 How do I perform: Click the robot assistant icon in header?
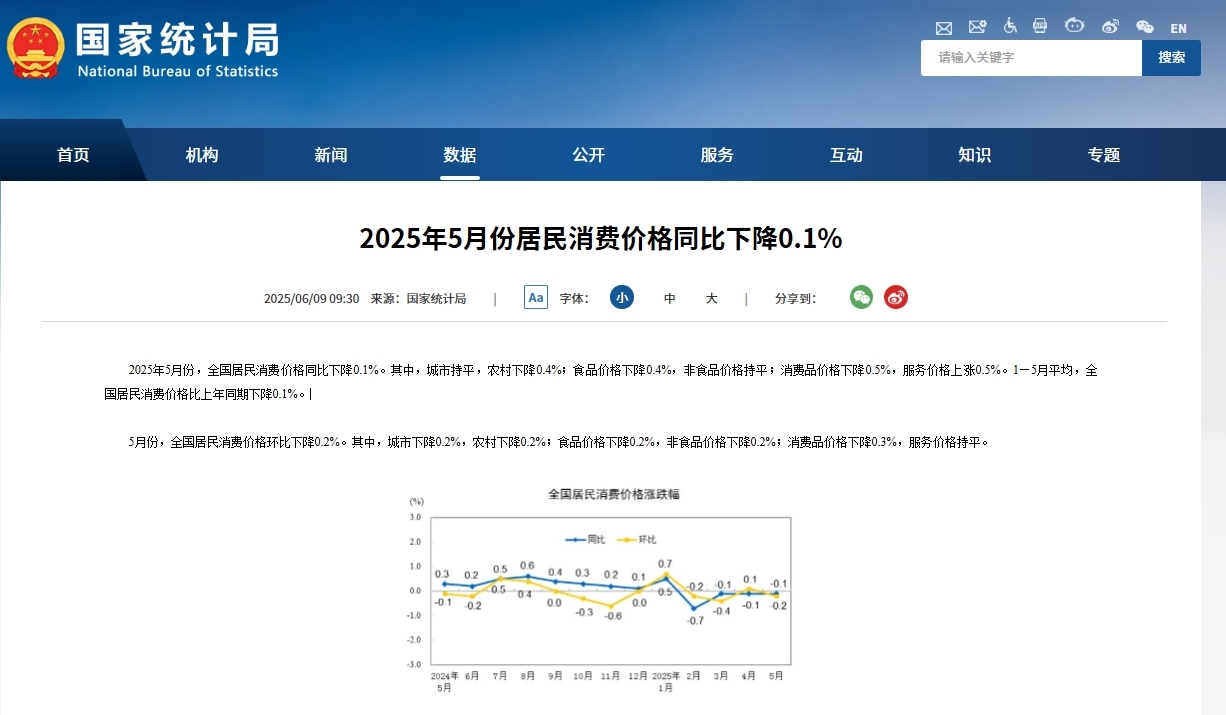coord(1075,27)
